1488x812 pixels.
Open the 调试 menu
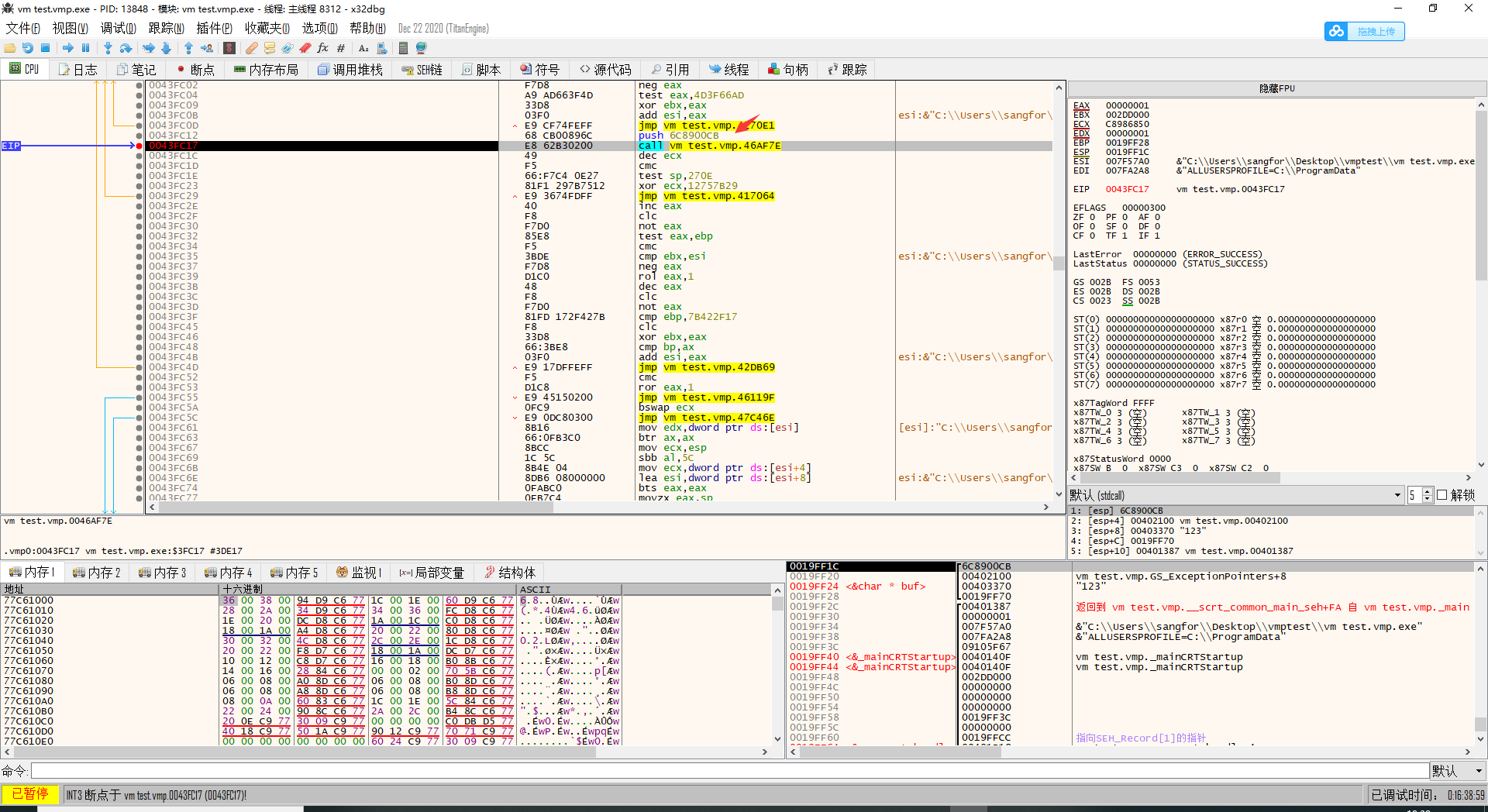point(118,29)
